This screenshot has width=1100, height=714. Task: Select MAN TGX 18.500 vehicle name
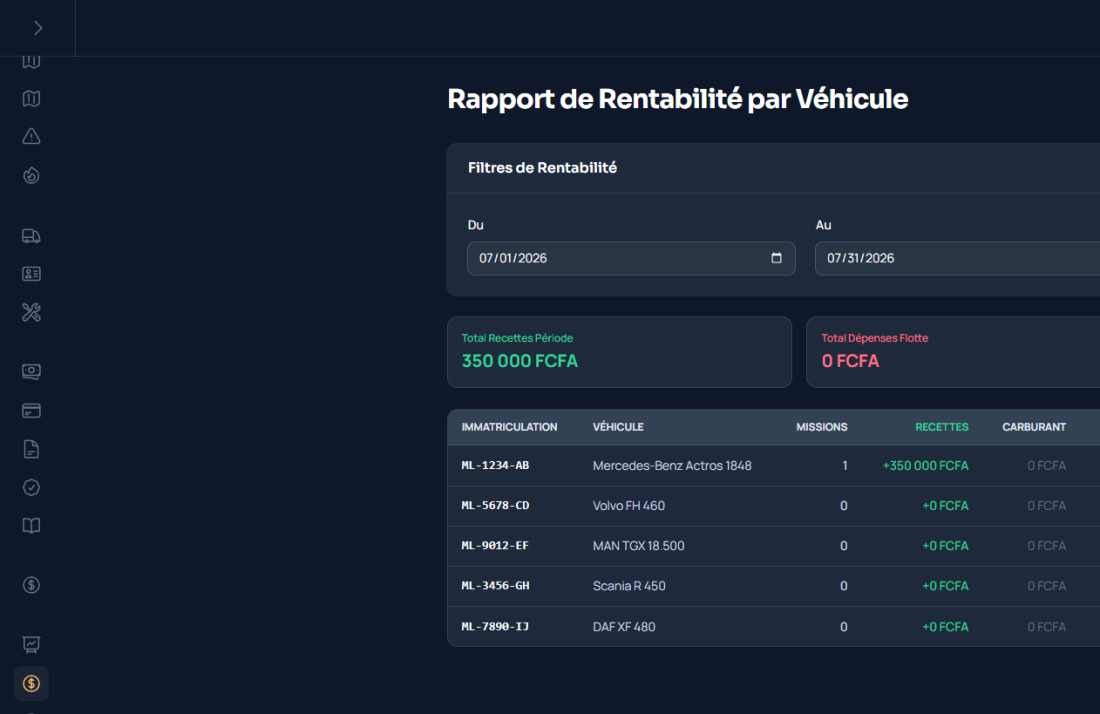(x=638, y=546)
